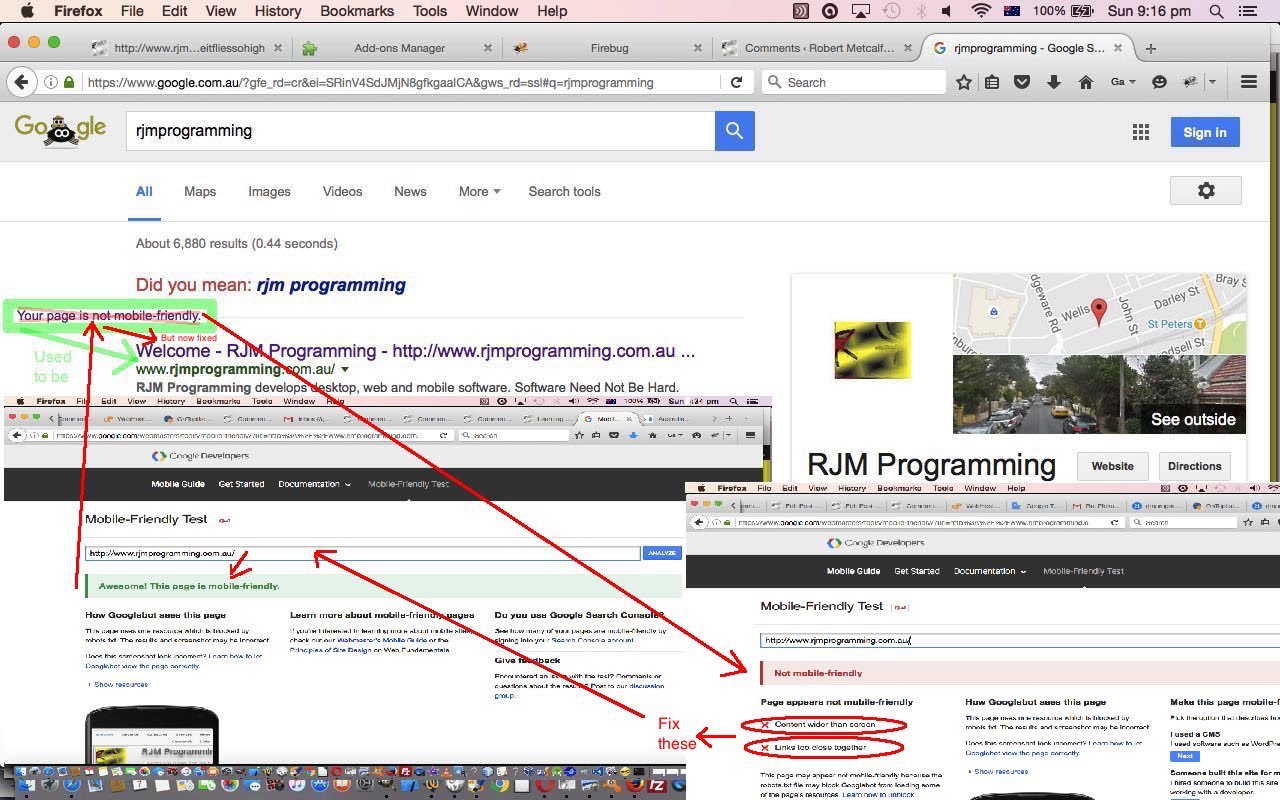Click the blue Google search magnifier button
This screenshot has width=1280, height=800.
734,131
